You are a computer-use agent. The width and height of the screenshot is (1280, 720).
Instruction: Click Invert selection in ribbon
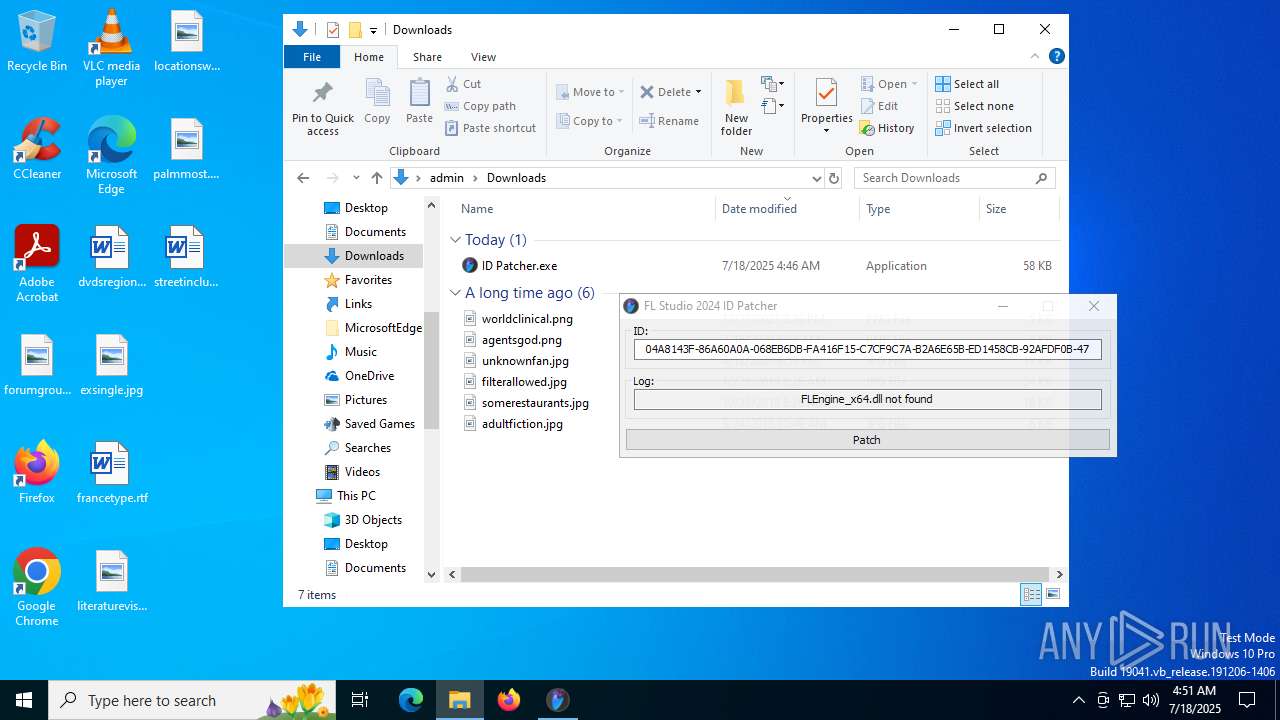[x=983, y=128]
